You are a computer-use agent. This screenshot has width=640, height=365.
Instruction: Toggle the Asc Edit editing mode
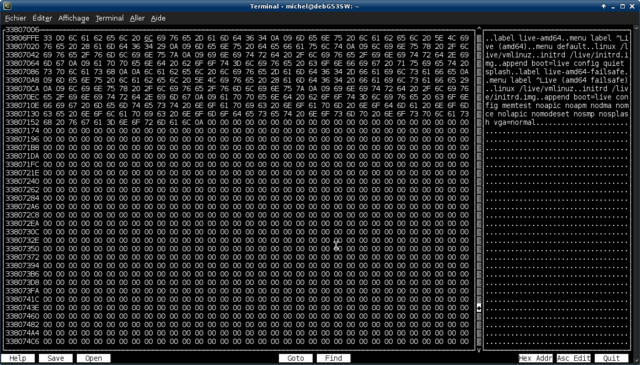click(573, 358)
